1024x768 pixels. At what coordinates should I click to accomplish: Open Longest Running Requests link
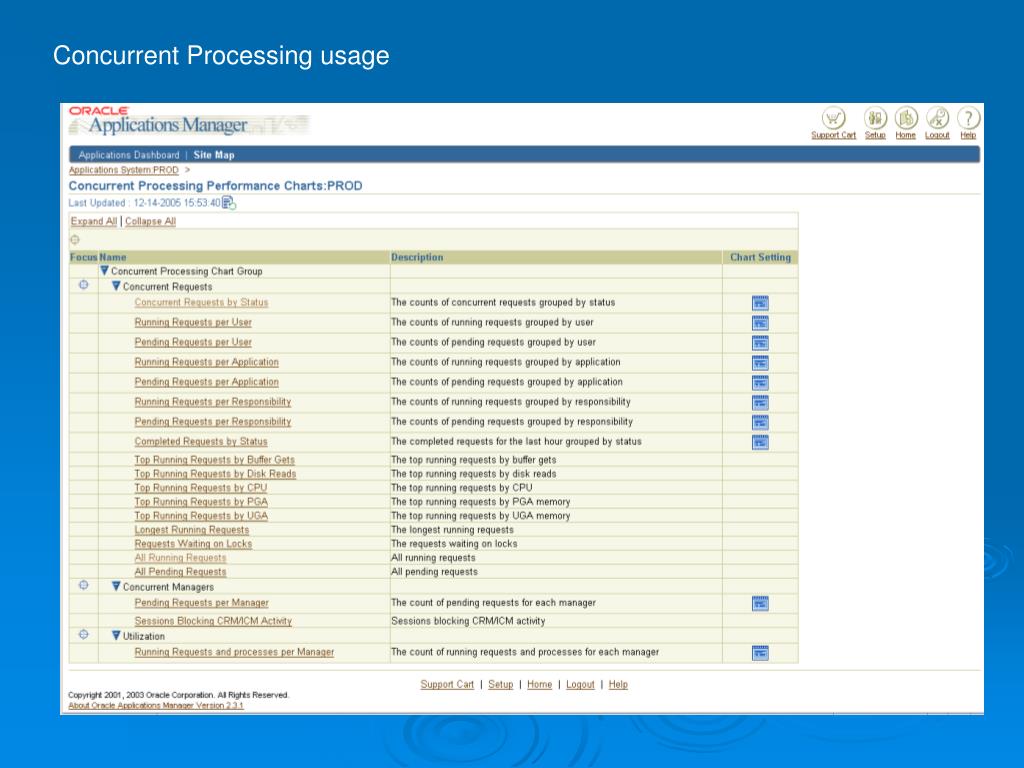[x=192, y=530]
